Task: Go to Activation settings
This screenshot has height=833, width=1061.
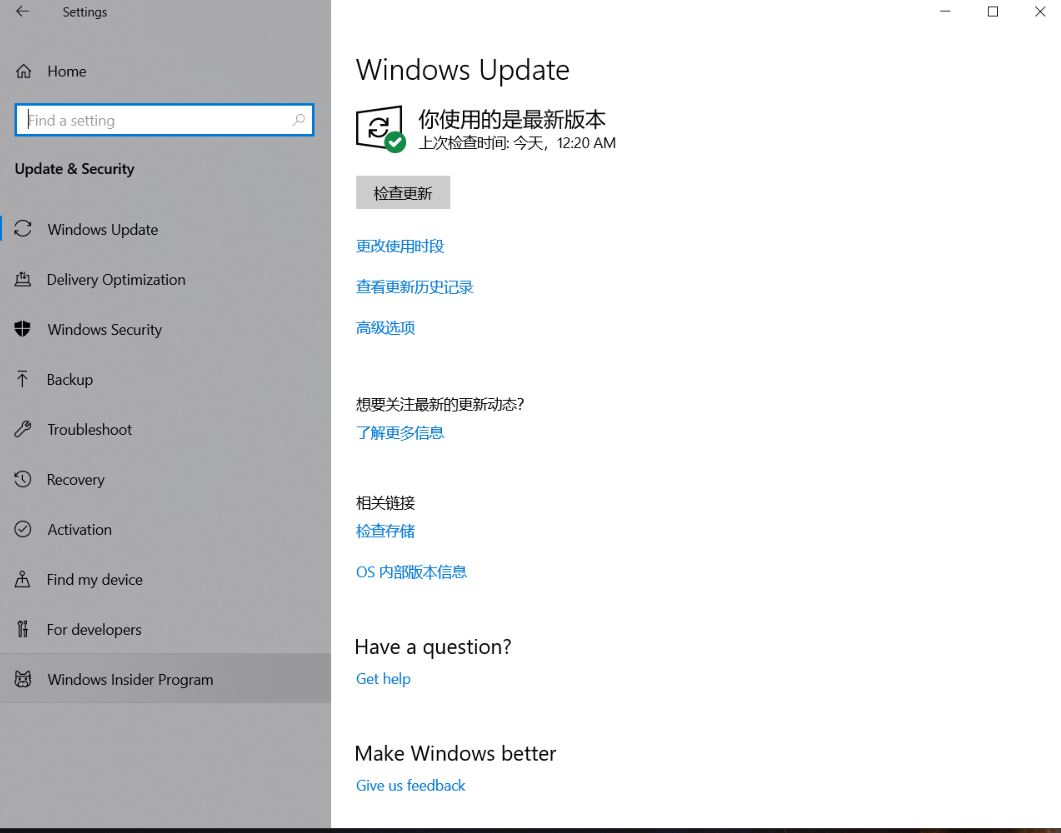Action: click(166, 530)
